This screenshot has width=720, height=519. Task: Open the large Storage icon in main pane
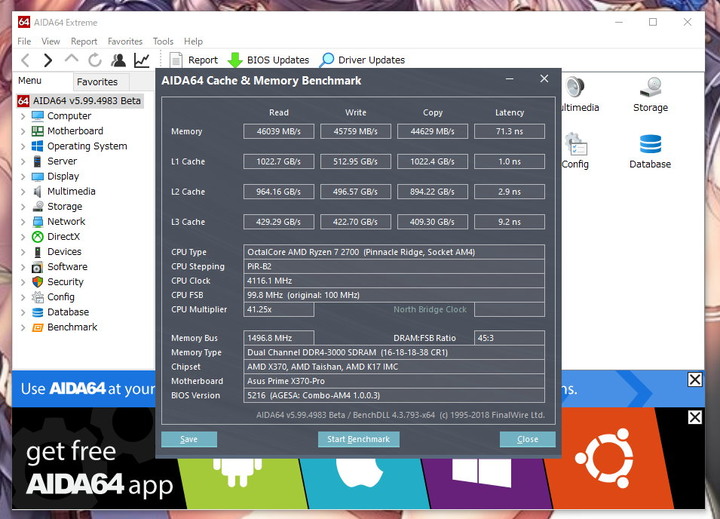pyautogui.click(x=650, y=87)
